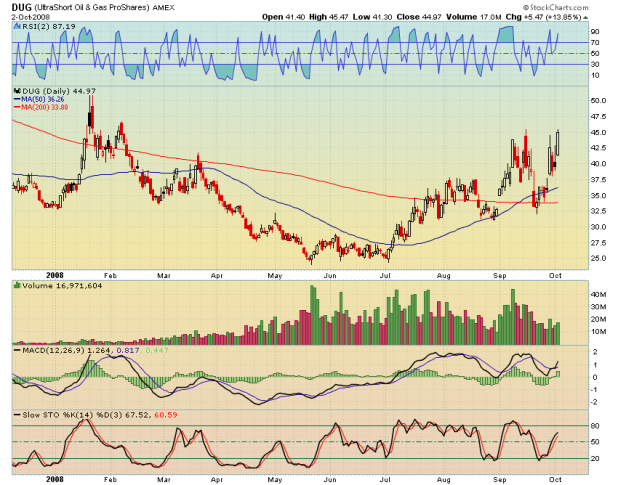618x485 pixels.
Task: Click the 20 level on Slow STO axis
Action: pos(595,459)
